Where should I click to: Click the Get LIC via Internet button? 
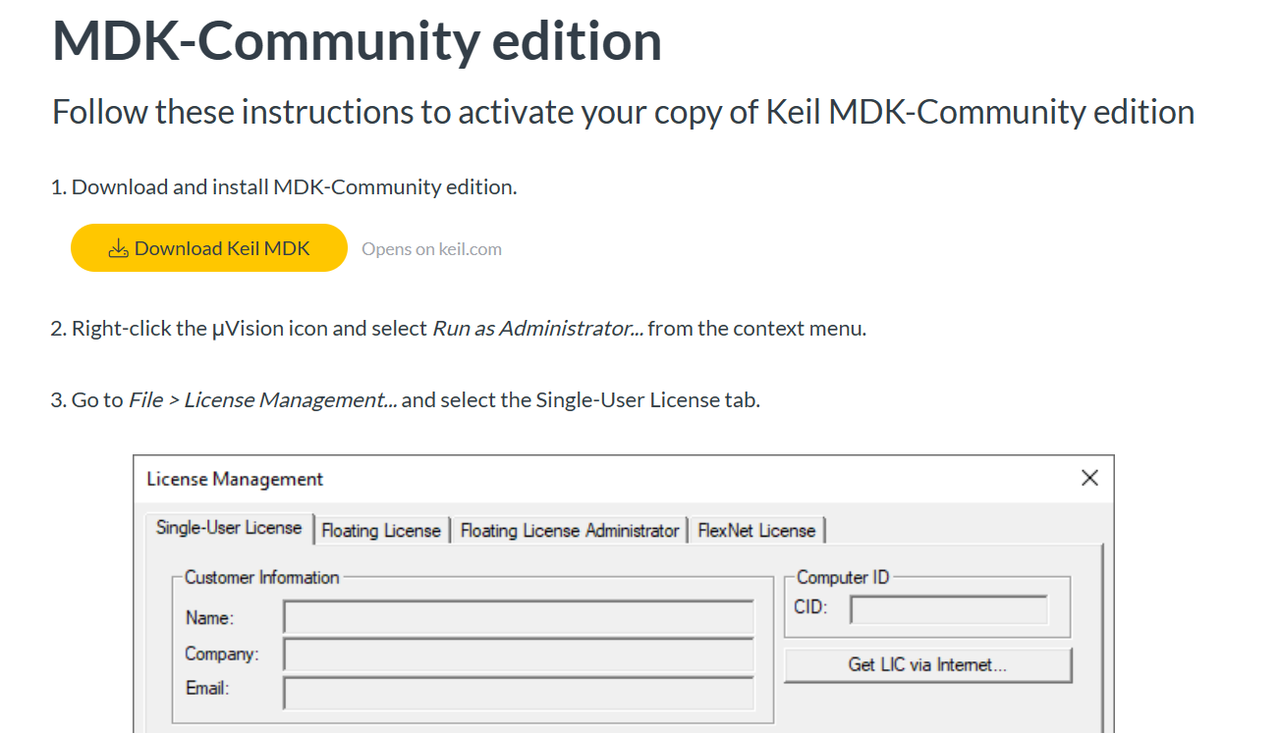(x=927, y=665)
